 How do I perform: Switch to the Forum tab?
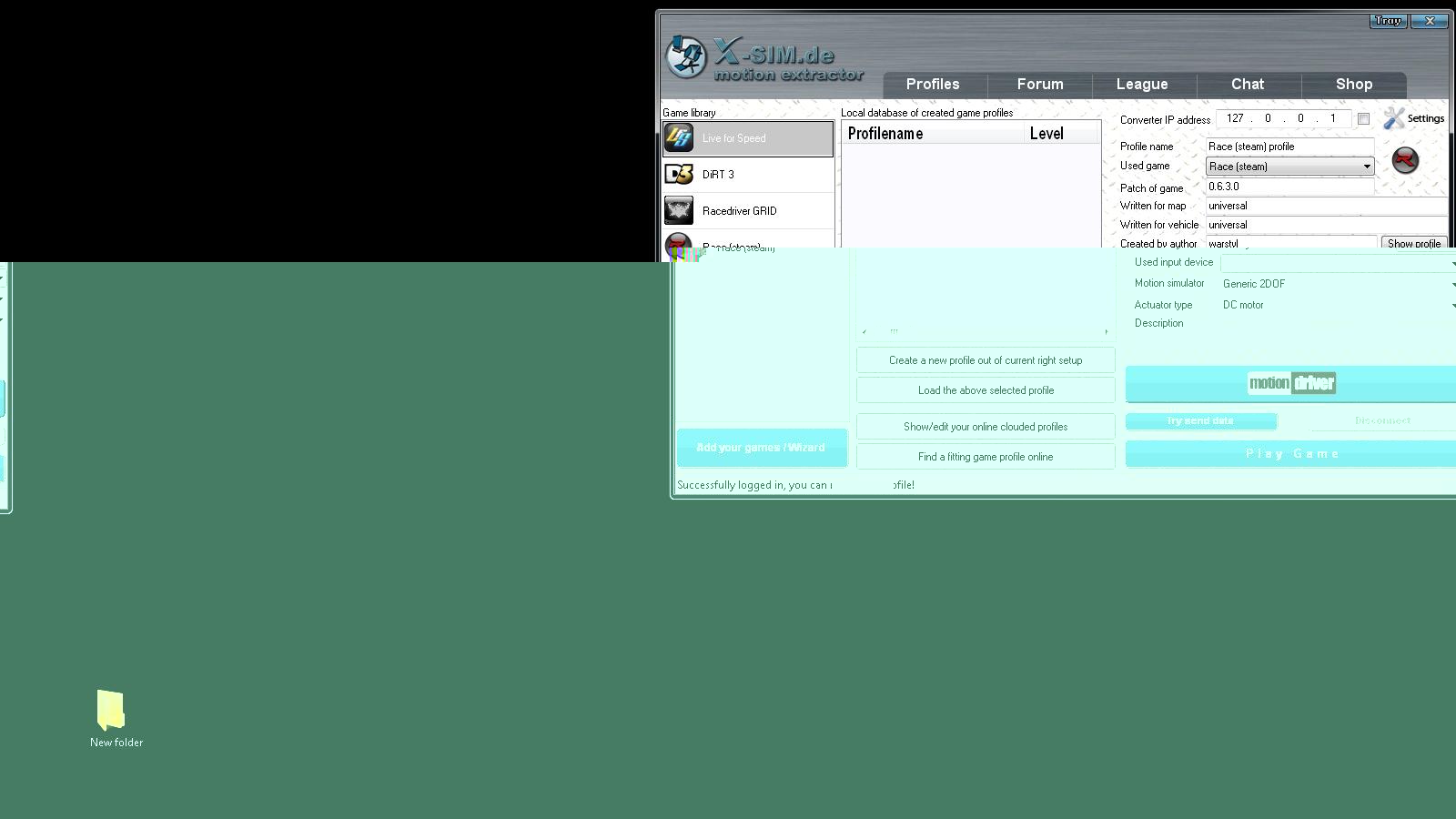click(x=1039, y=85)
